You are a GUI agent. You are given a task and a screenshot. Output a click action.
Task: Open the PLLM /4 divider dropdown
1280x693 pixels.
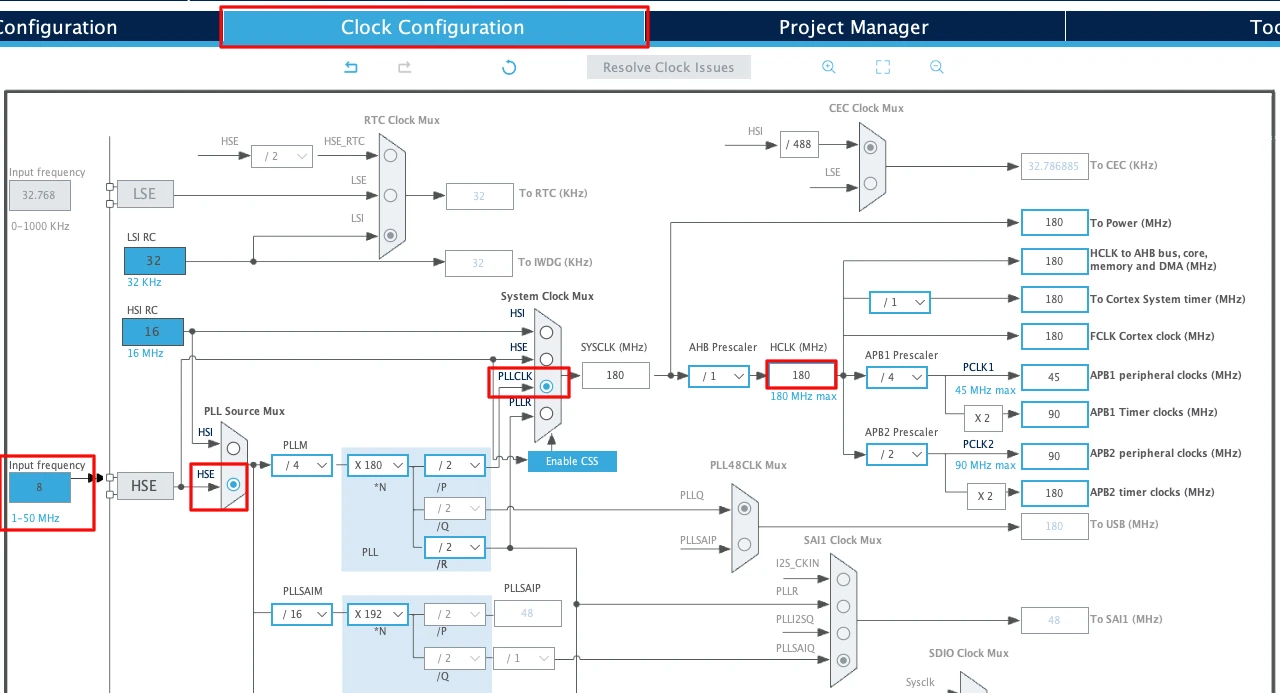click(x=301, y=465)
